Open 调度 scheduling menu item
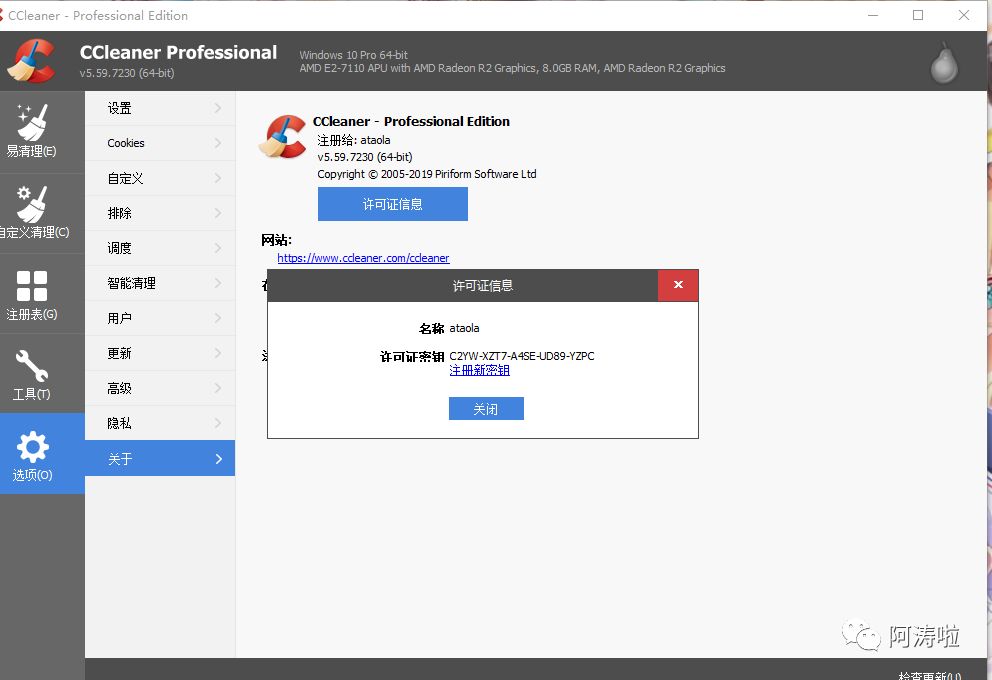The height and width of the screenshot is (680, 992). (160, 248)
